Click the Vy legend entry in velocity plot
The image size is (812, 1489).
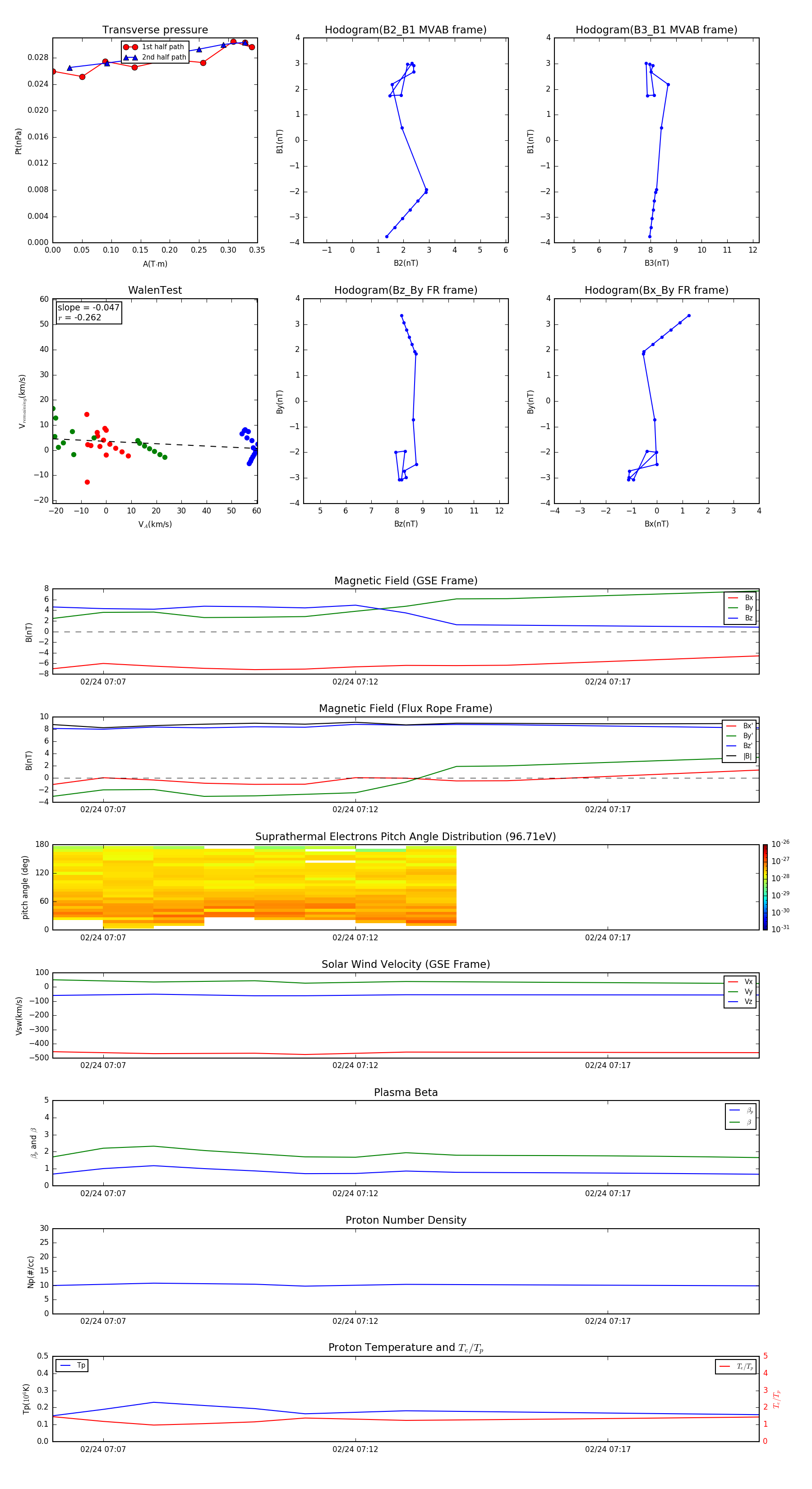pyautogui.click(x=740, y=991)
